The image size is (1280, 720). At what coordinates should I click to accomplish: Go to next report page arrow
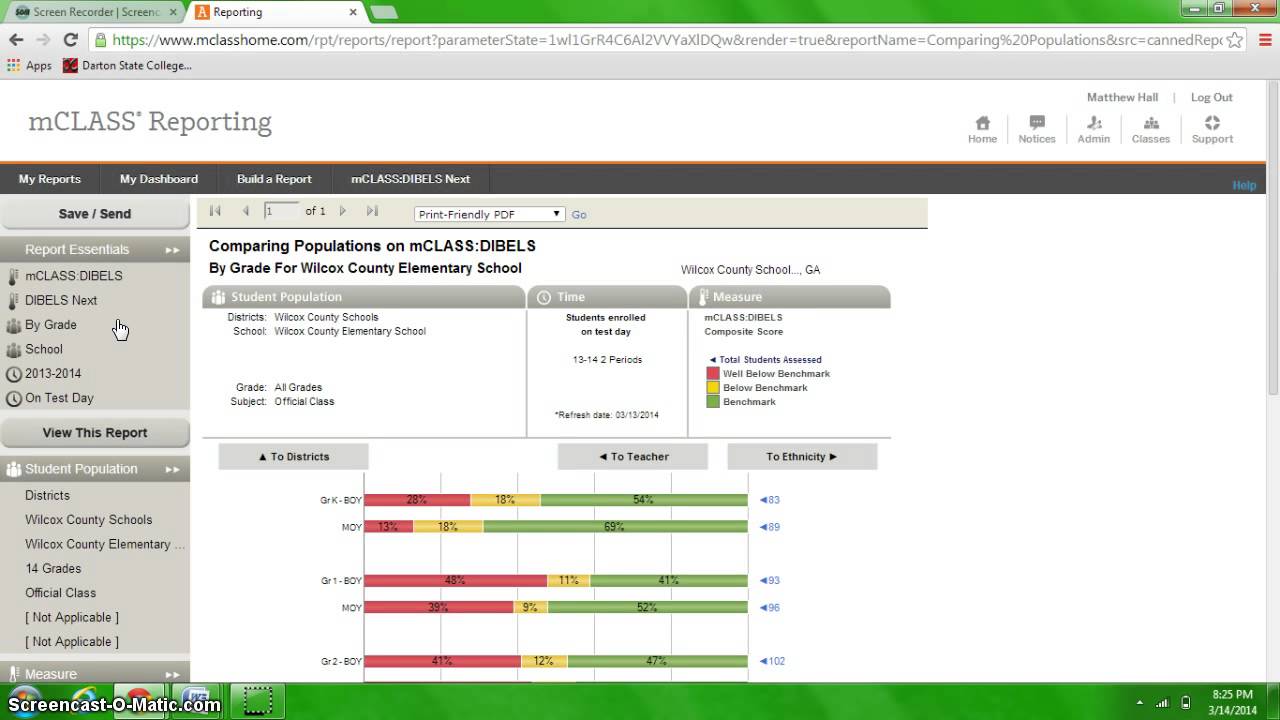tap(343, 211)
